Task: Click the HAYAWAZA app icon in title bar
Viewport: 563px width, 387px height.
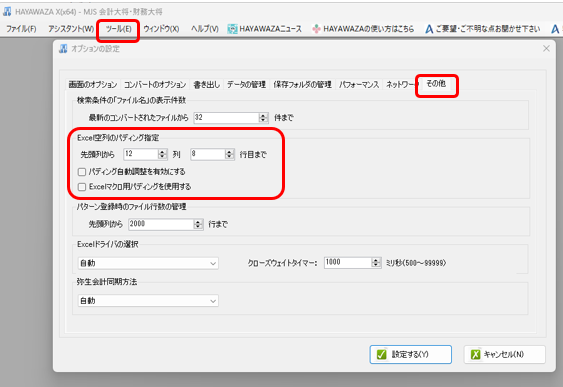Action: pyautogui.click(x=7, y=11)
